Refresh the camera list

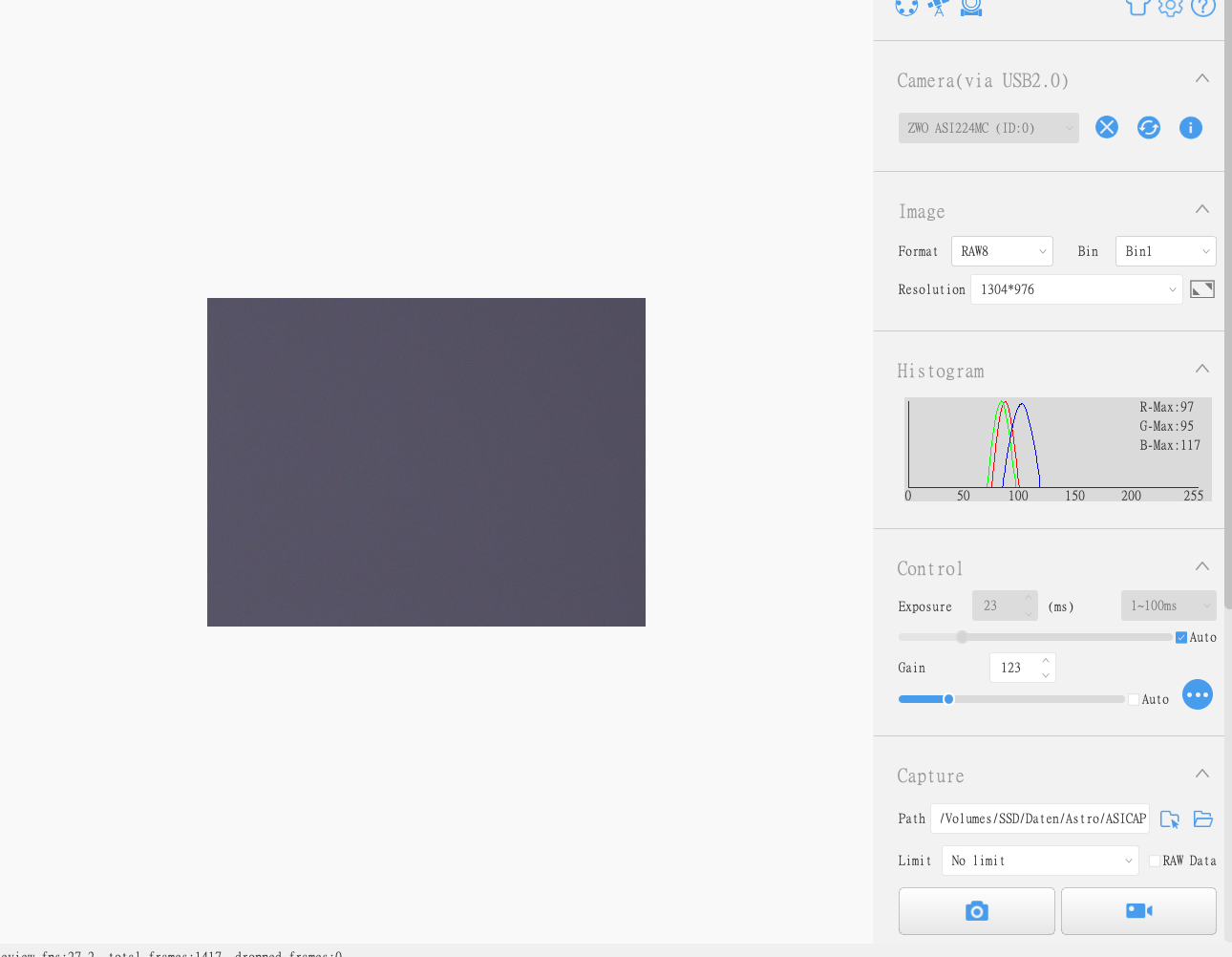(x=1149, y=127)
